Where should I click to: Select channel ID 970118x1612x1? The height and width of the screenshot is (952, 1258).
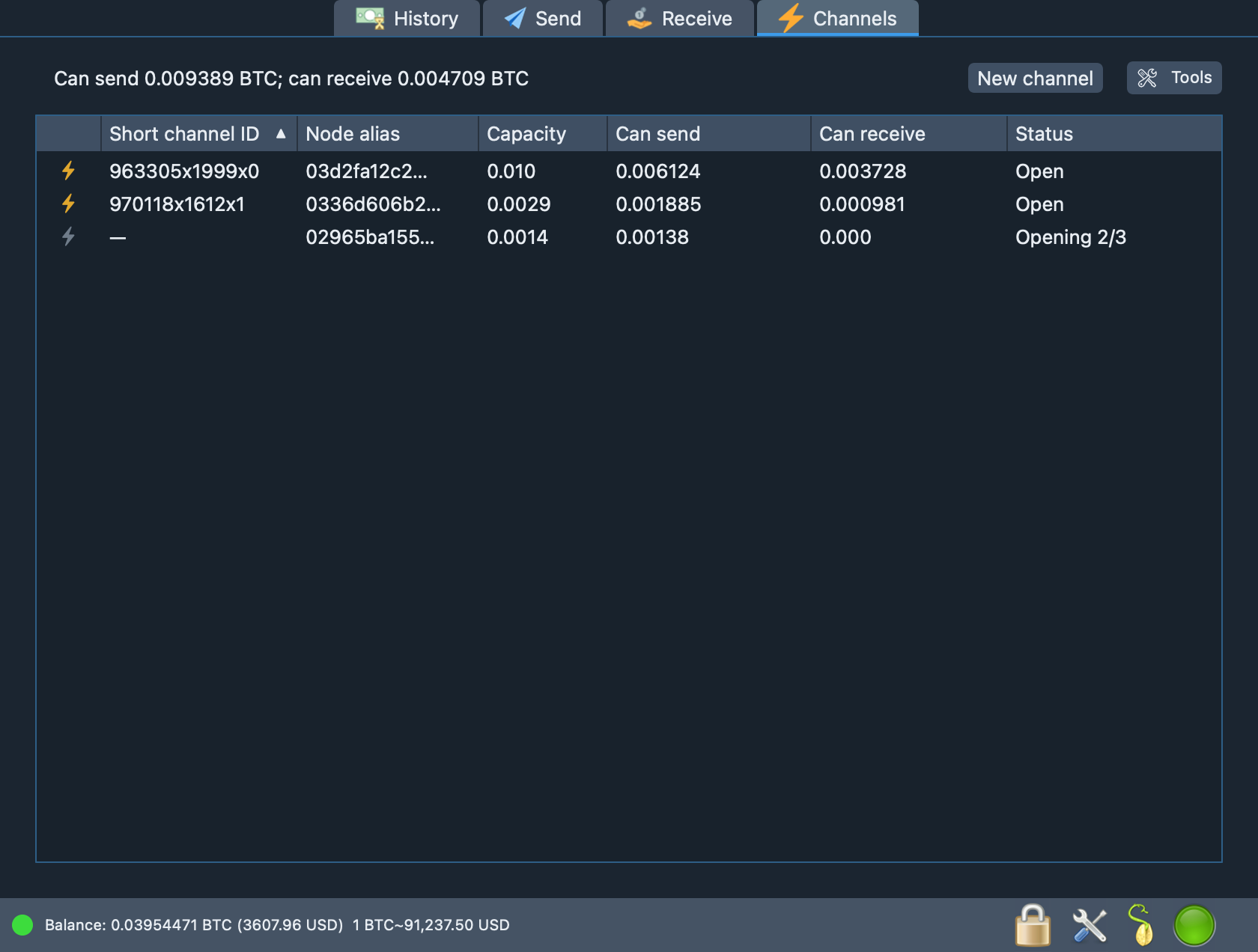177,204
